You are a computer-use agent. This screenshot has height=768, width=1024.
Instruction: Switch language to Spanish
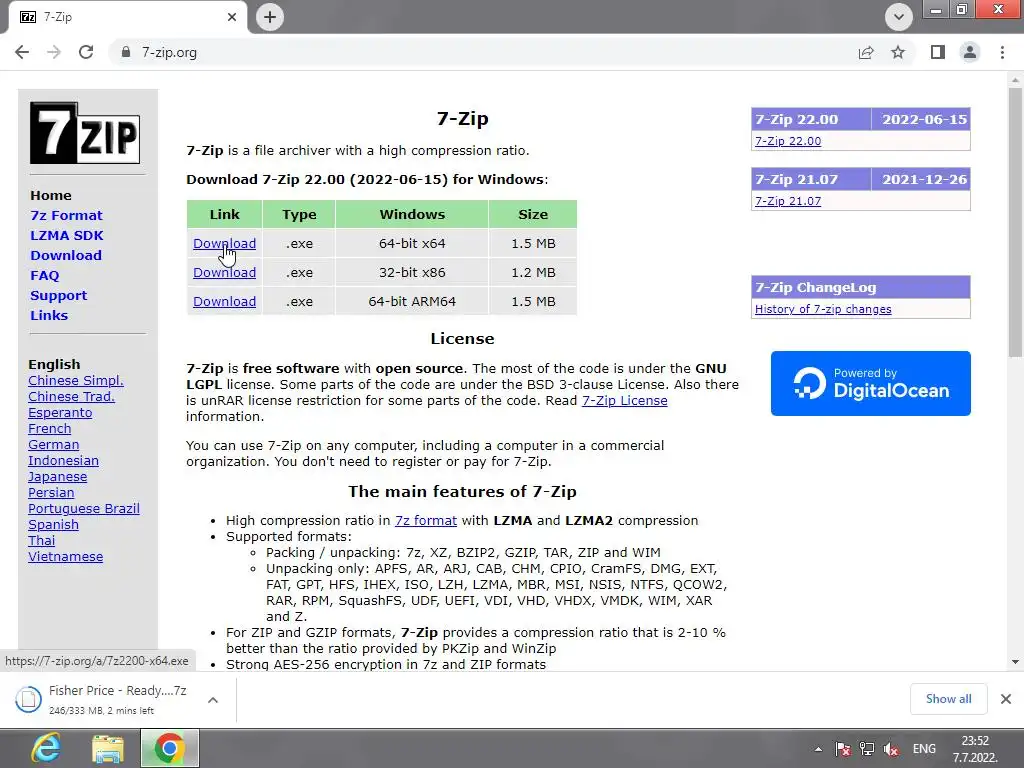54,524
